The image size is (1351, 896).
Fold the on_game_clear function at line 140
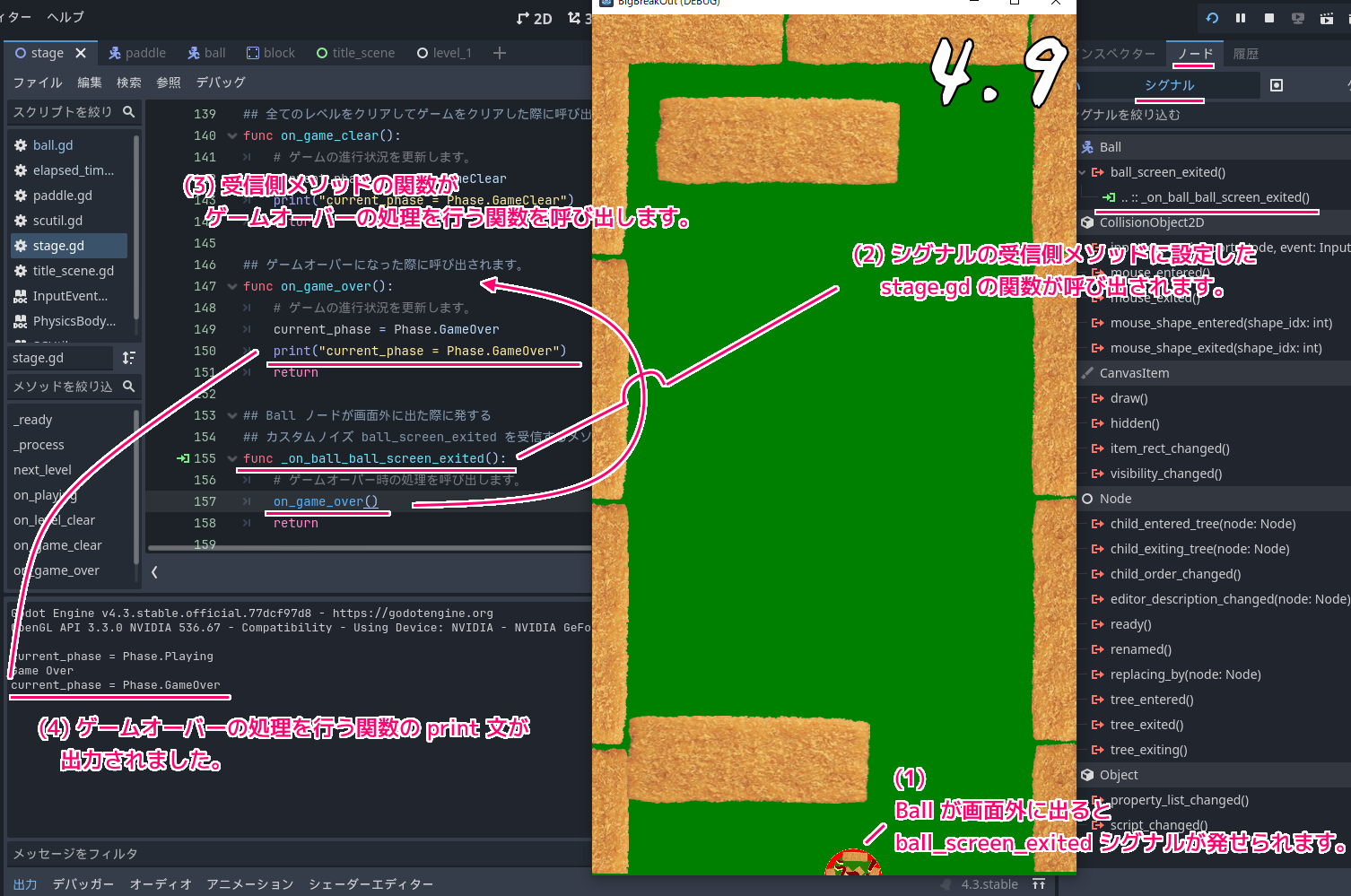tap(232, 136)
